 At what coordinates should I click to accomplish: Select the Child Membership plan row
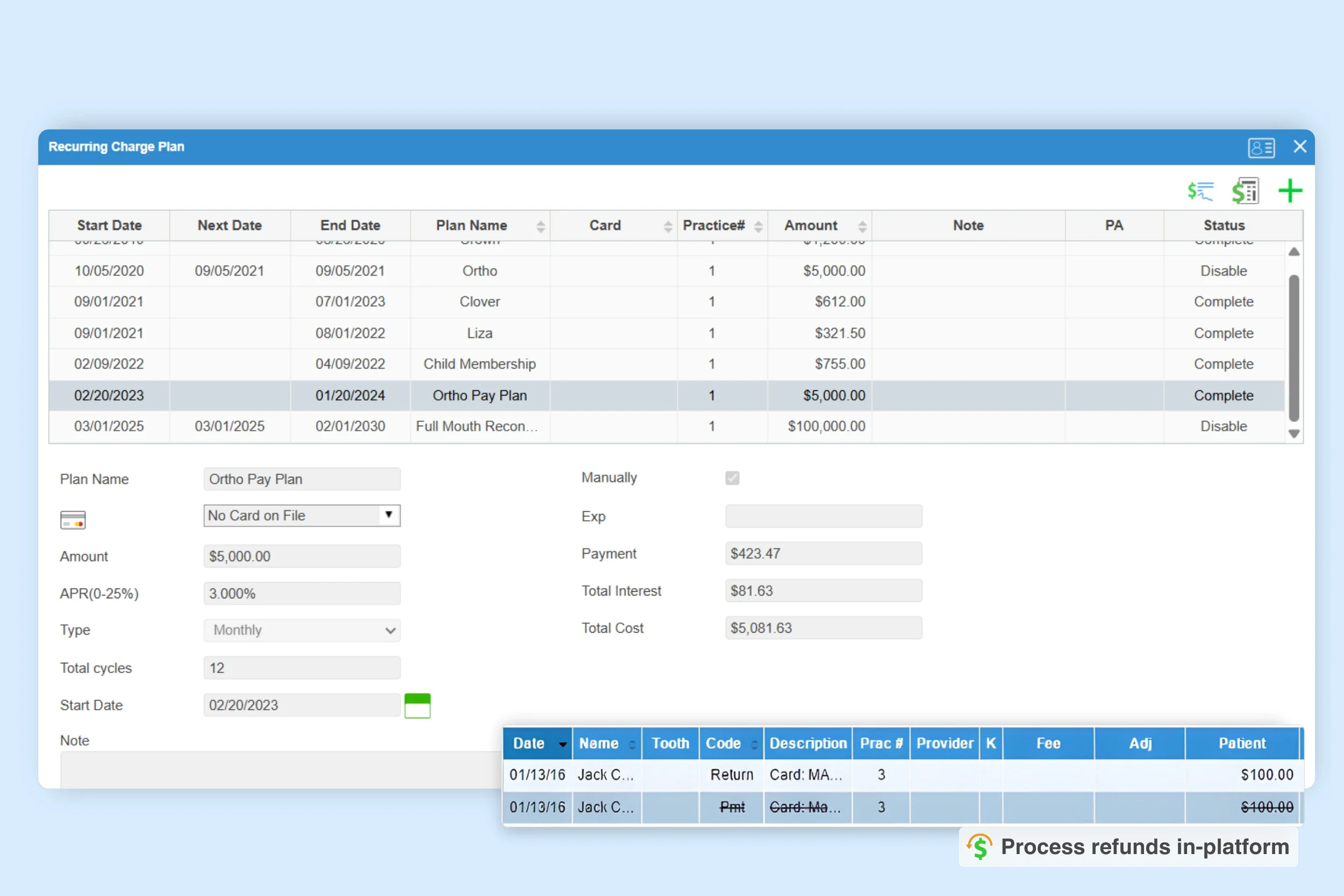479,363
